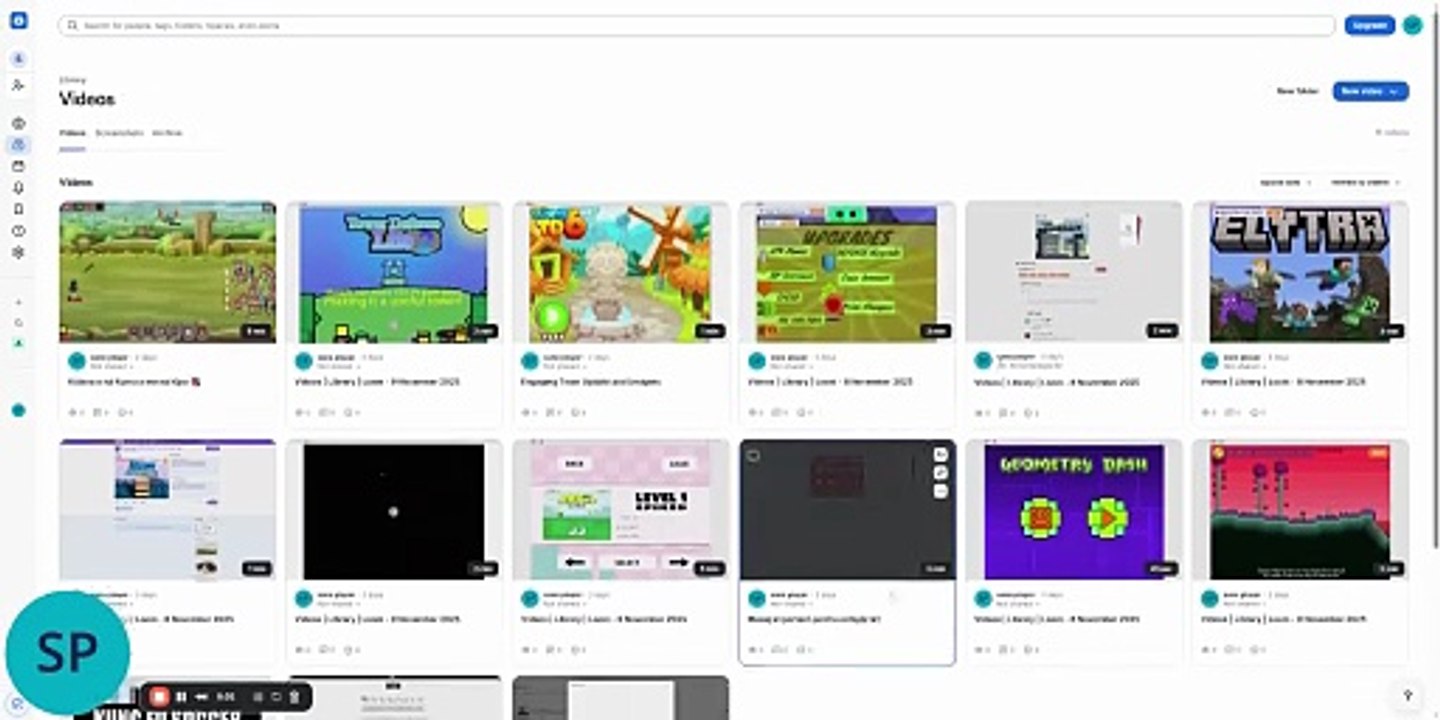Click the owner avatar on the Geometry Dash card
Image resolution: width=1440 pixels, height=720 pixels.
point(983,598)
